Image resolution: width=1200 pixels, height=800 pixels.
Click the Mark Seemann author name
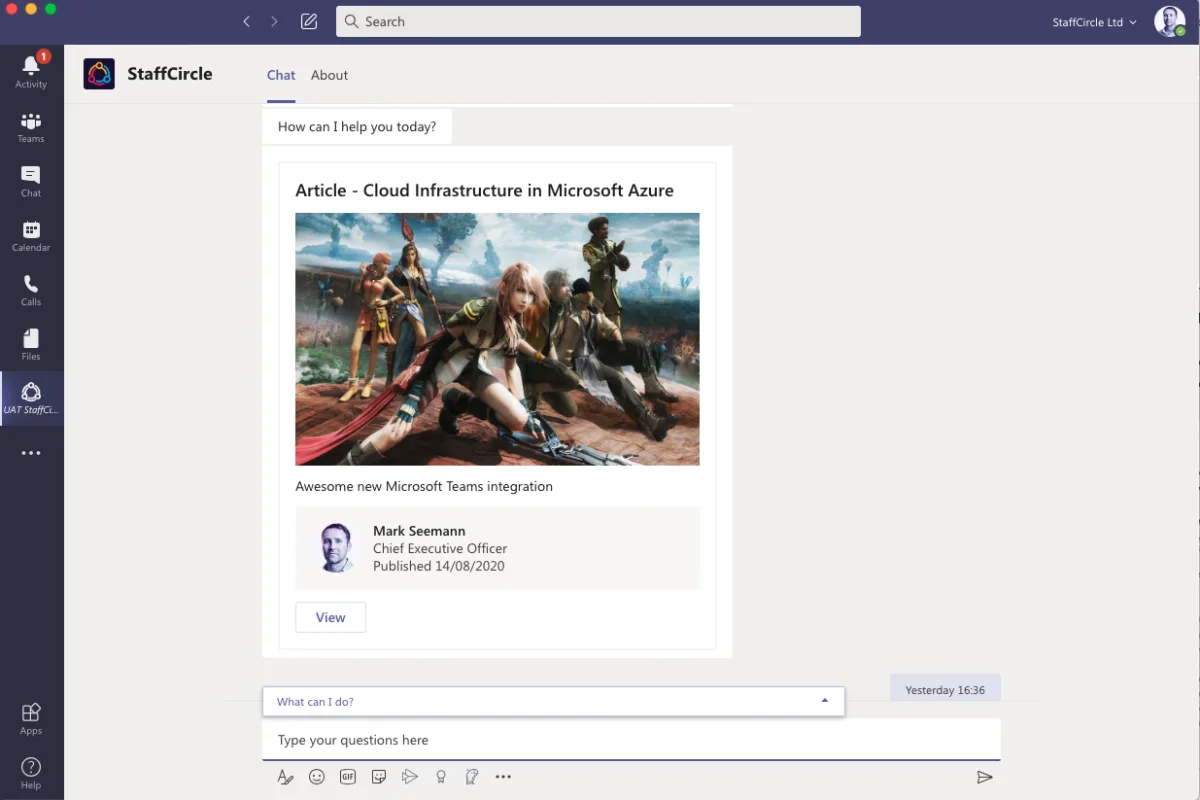(x=419, y=531)
